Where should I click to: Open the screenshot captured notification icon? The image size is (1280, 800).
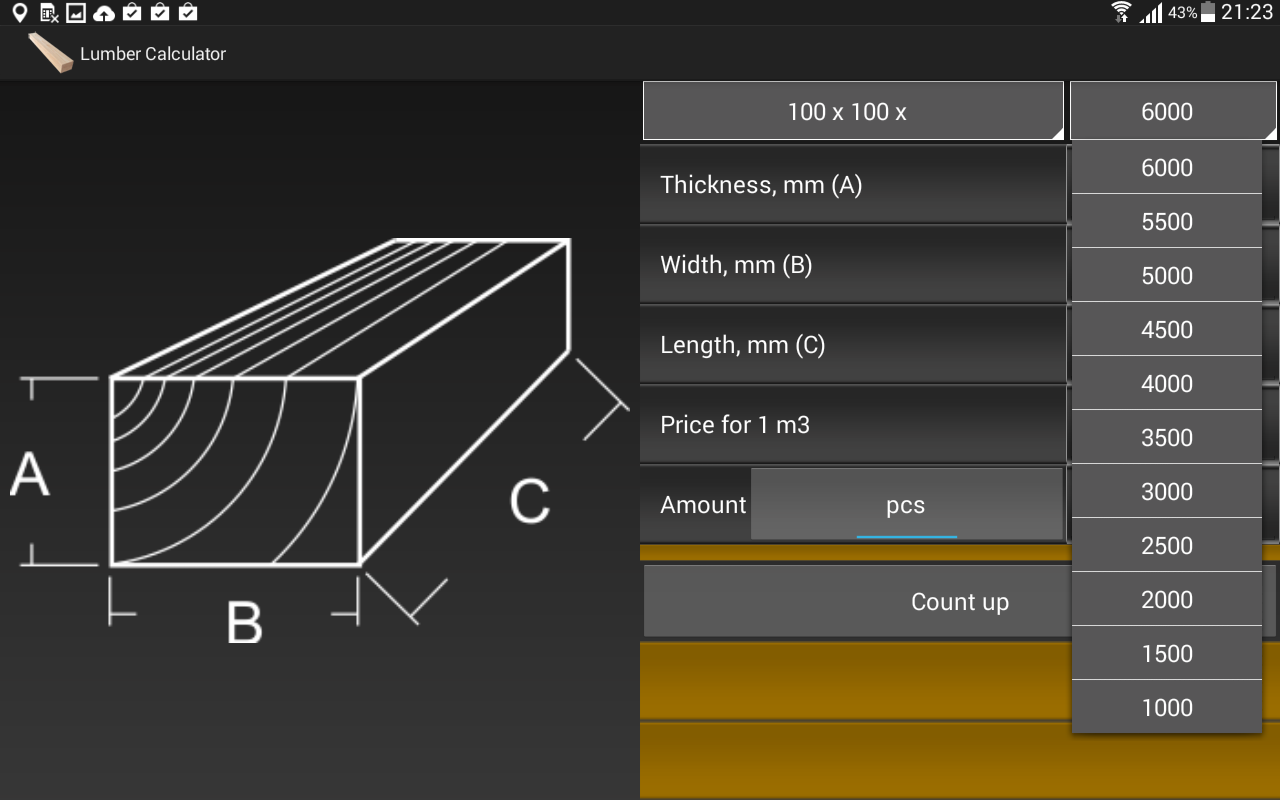click(x=76, y=13)
